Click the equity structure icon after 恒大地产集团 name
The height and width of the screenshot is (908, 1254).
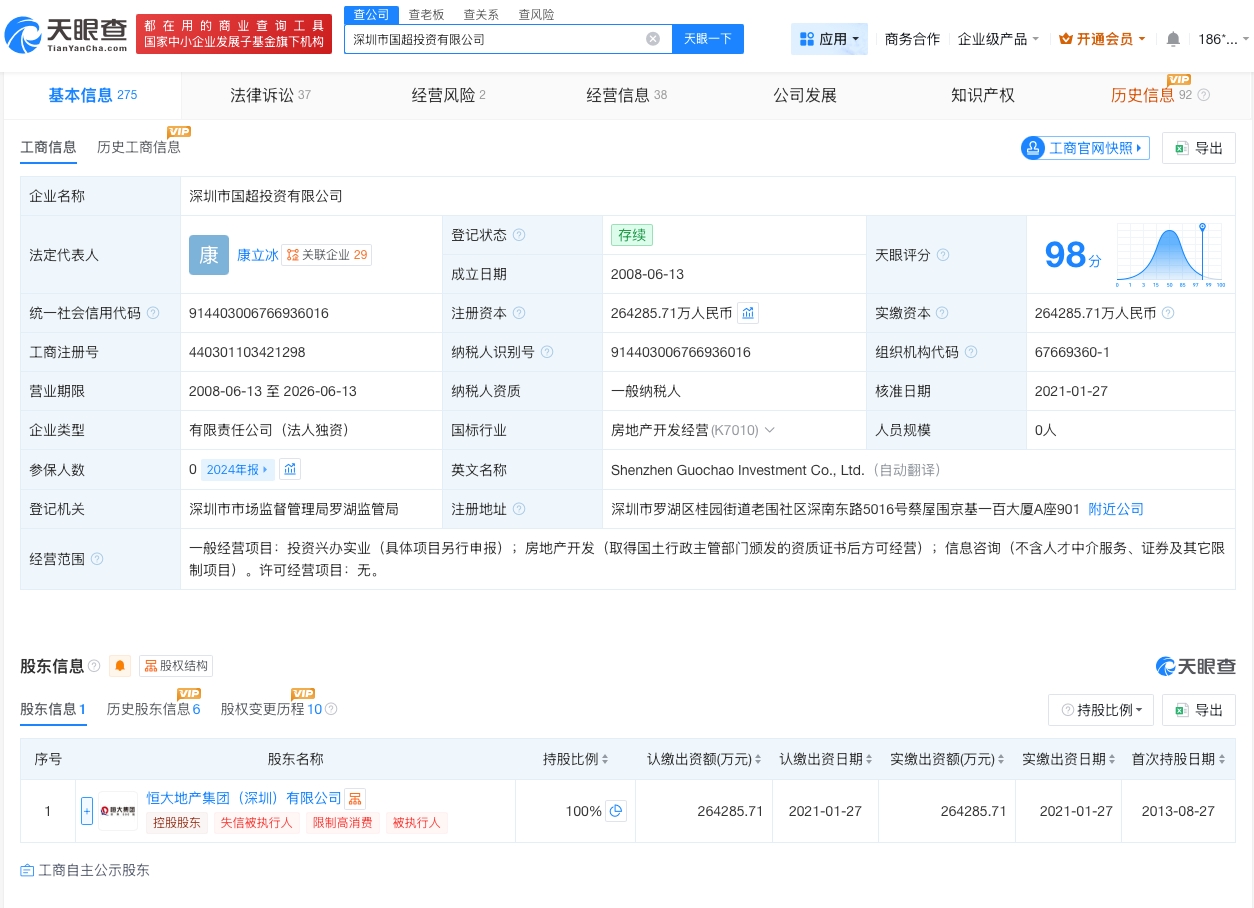coord(355,798)
